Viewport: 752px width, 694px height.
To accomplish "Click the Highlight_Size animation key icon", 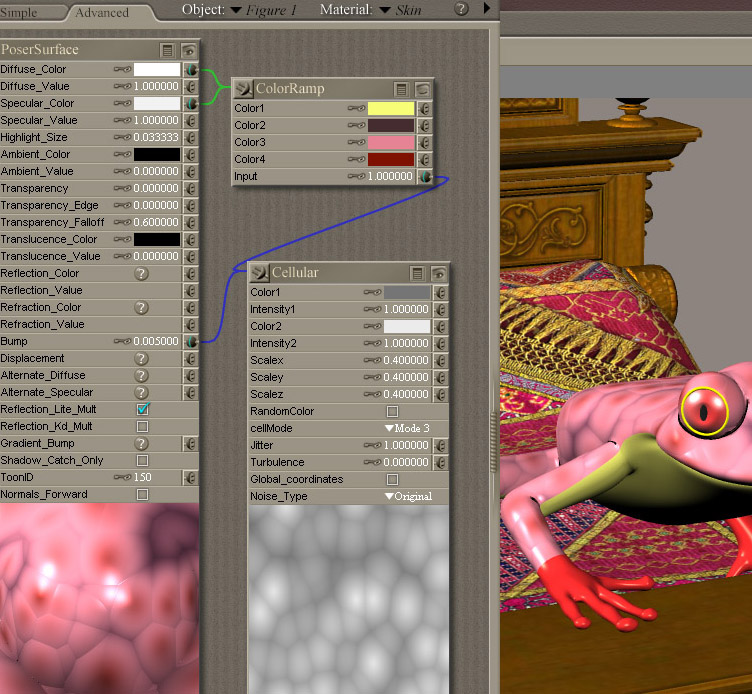I will [122, 138].
